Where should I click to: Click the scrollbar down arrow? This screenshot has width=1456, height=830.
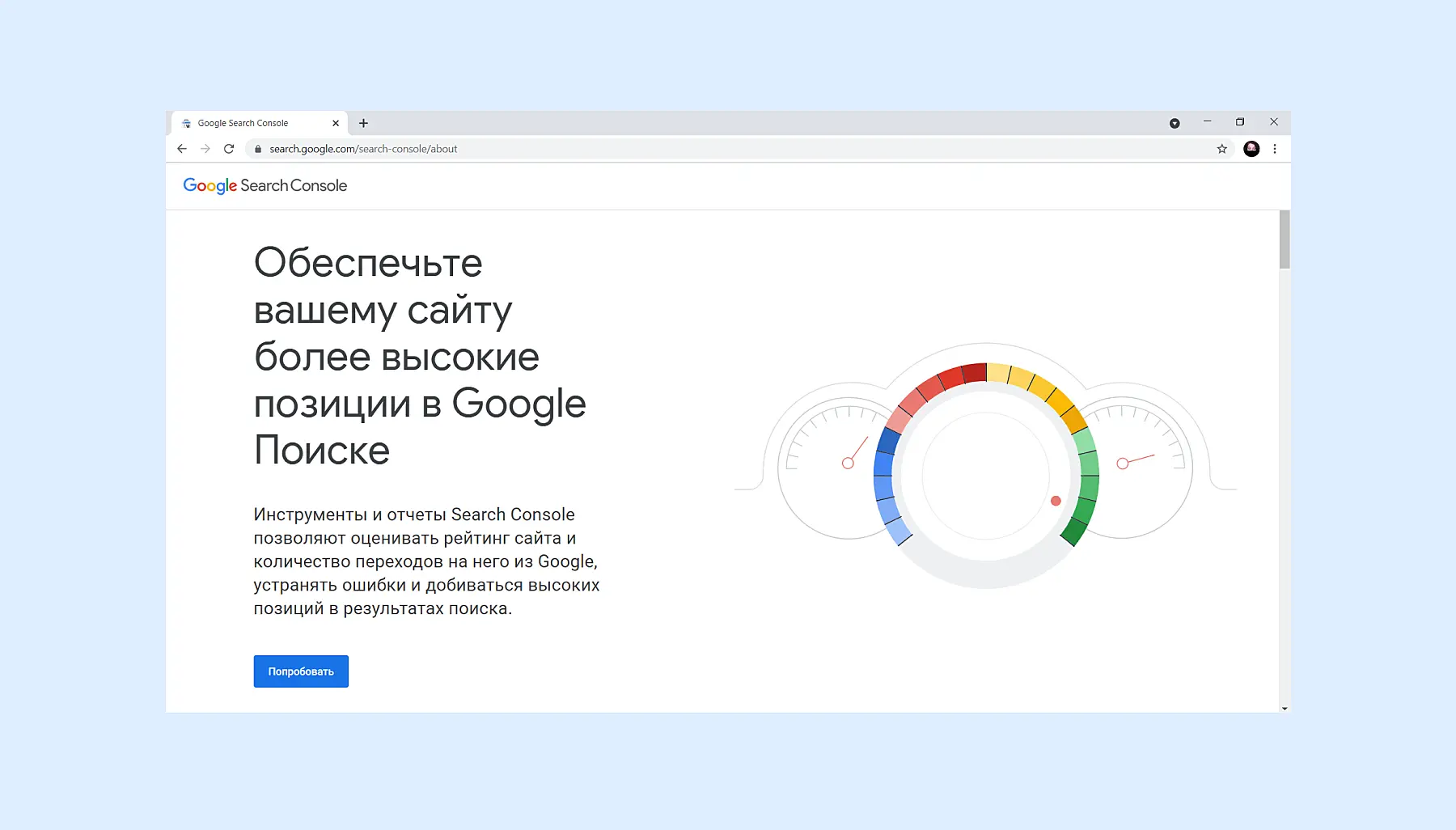tap(1285, 709)
